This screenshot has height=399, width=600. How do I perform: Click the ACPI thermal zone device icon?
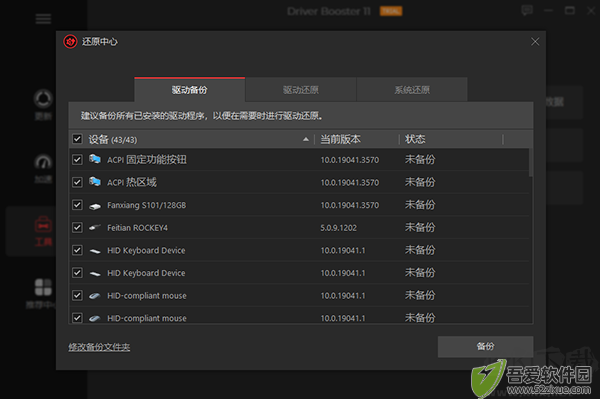tap(95, 182)
